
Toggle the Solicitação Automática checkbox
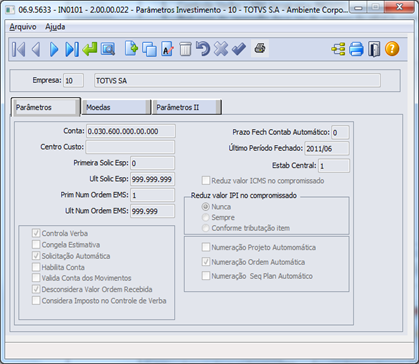36,256
